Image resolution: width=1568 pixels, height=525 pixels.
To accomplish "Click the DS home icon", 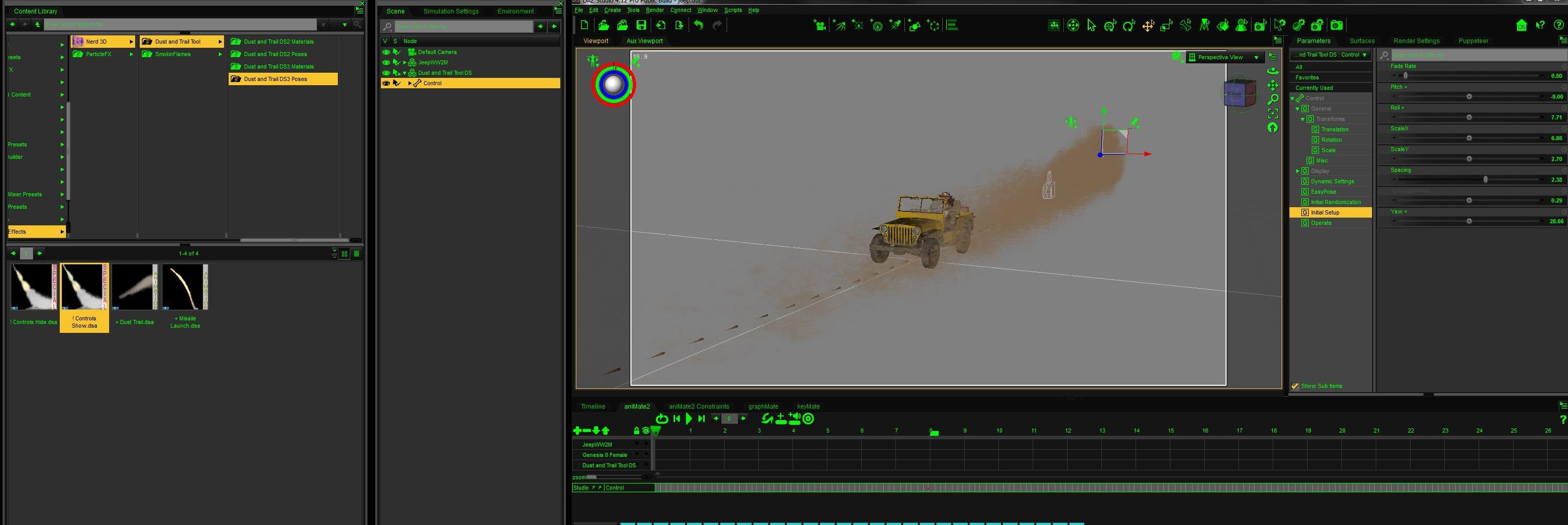I will point(1521,25).
